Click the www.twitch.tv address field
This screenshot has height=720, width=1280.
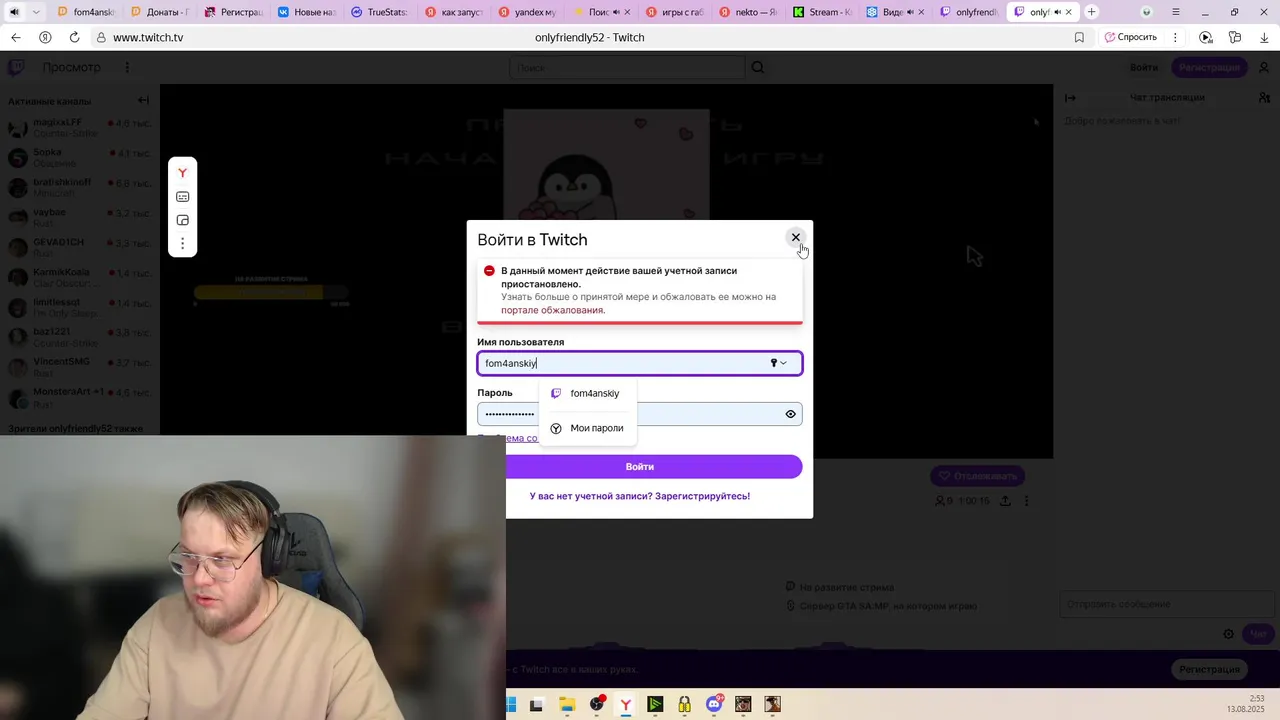click(148, 37)
